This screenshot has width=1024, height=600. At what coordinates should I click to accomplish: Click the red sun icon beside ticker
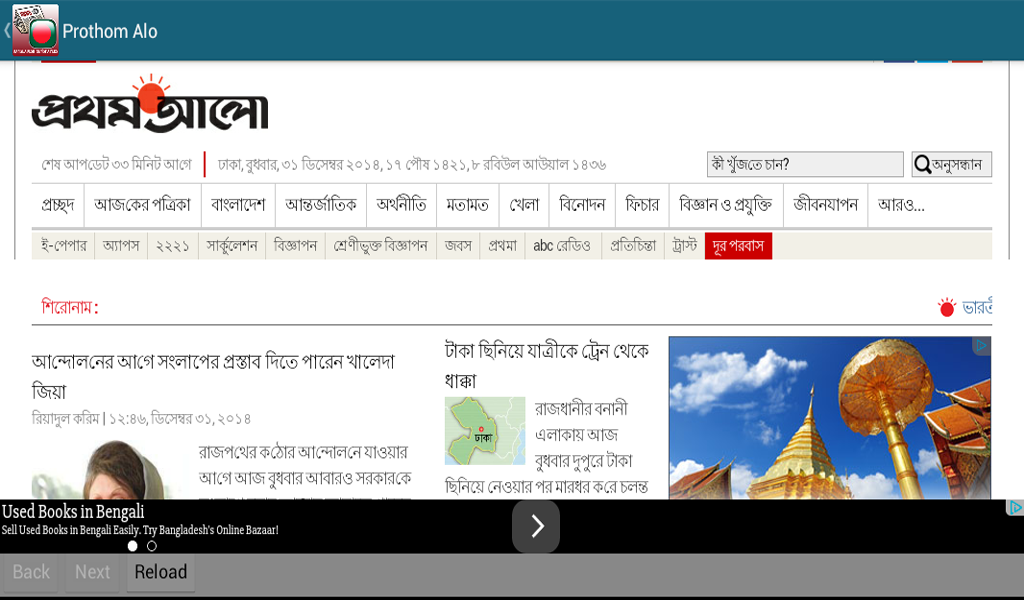tap(947, 307)
